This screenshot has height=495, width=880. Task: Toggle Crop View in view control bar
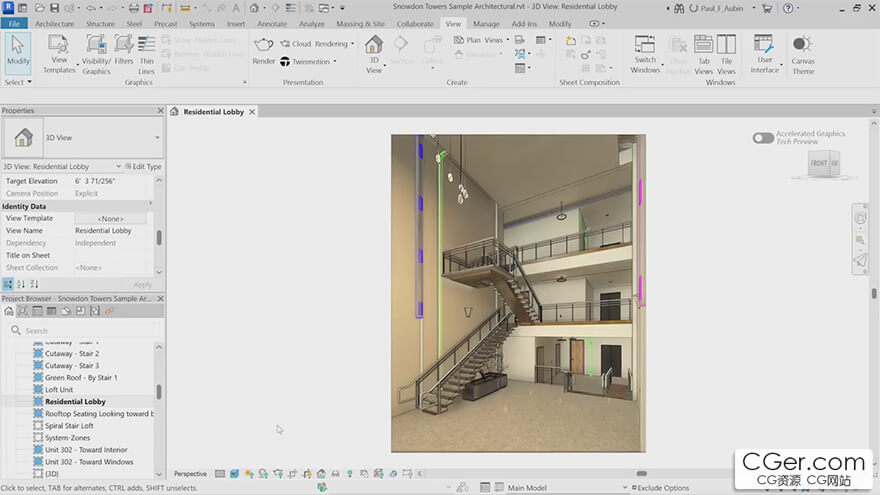(x=292, y=474)
